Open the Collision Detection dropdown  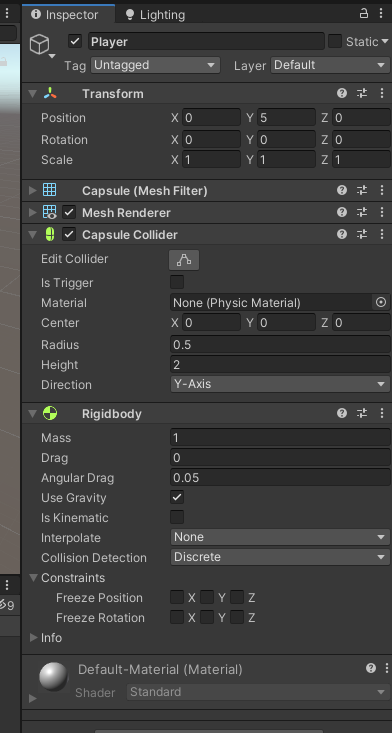280,557
